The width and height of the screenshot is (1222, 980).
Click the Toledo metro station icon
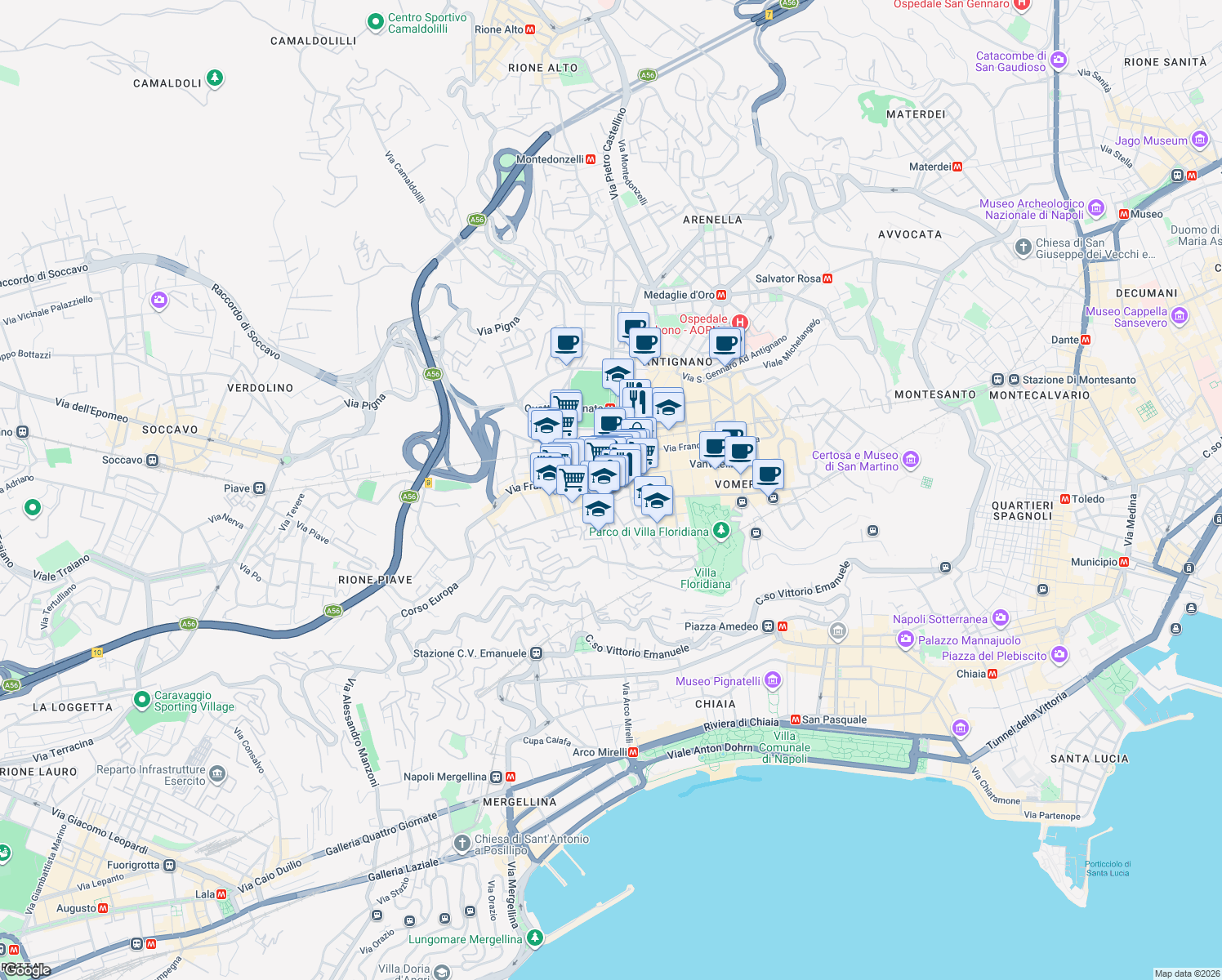[x=1064, y=498]
